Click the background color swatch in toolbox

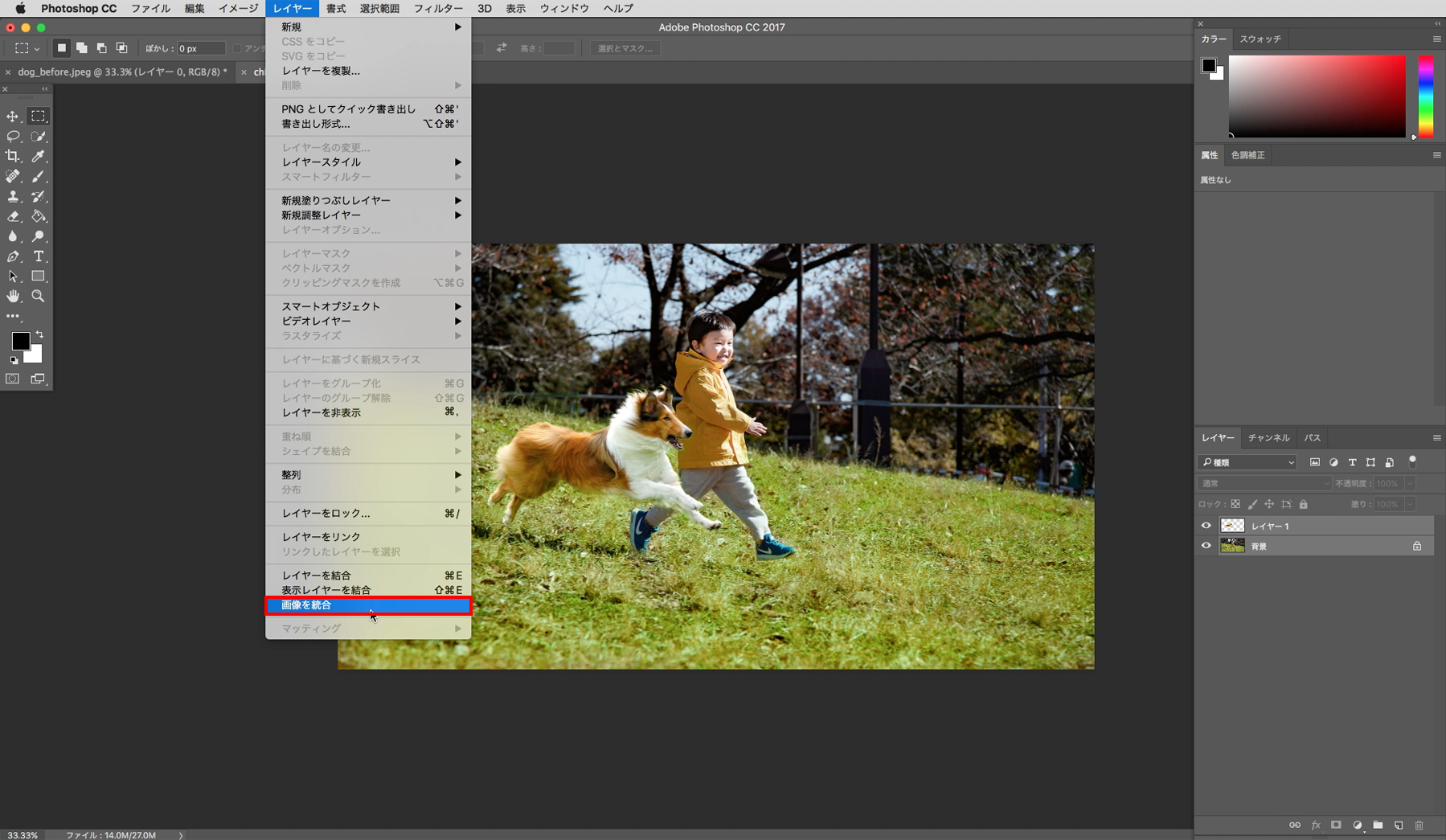point(35,356)
